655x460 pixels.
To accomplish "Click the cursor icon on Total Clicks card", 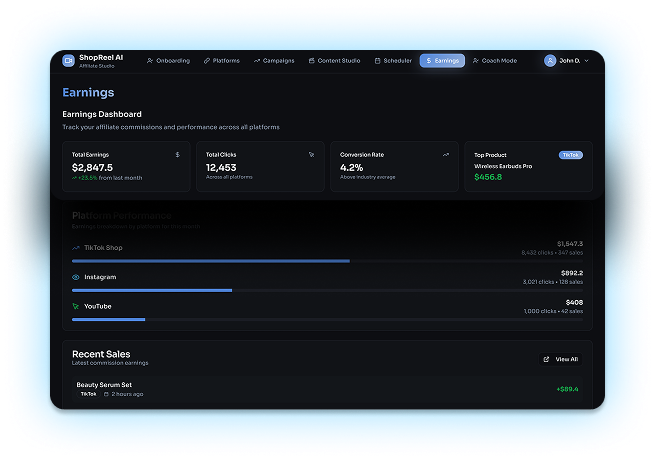I will pos(312,155).
